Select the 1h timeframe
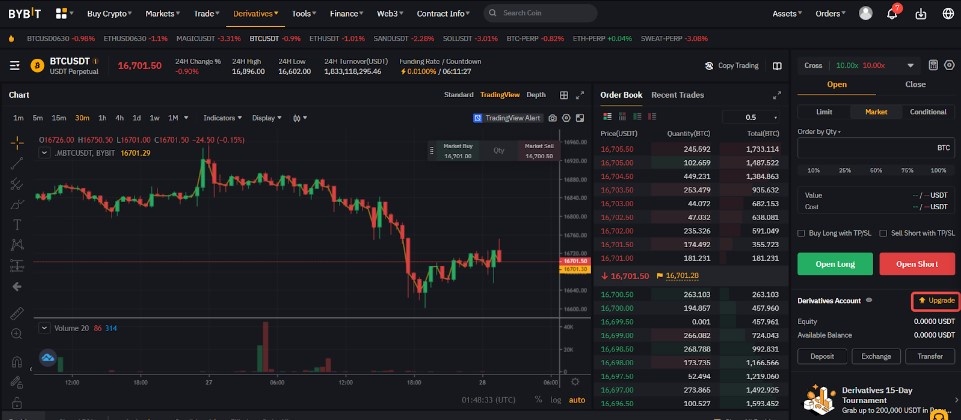 pyautogui.click(x=102, y=118)
